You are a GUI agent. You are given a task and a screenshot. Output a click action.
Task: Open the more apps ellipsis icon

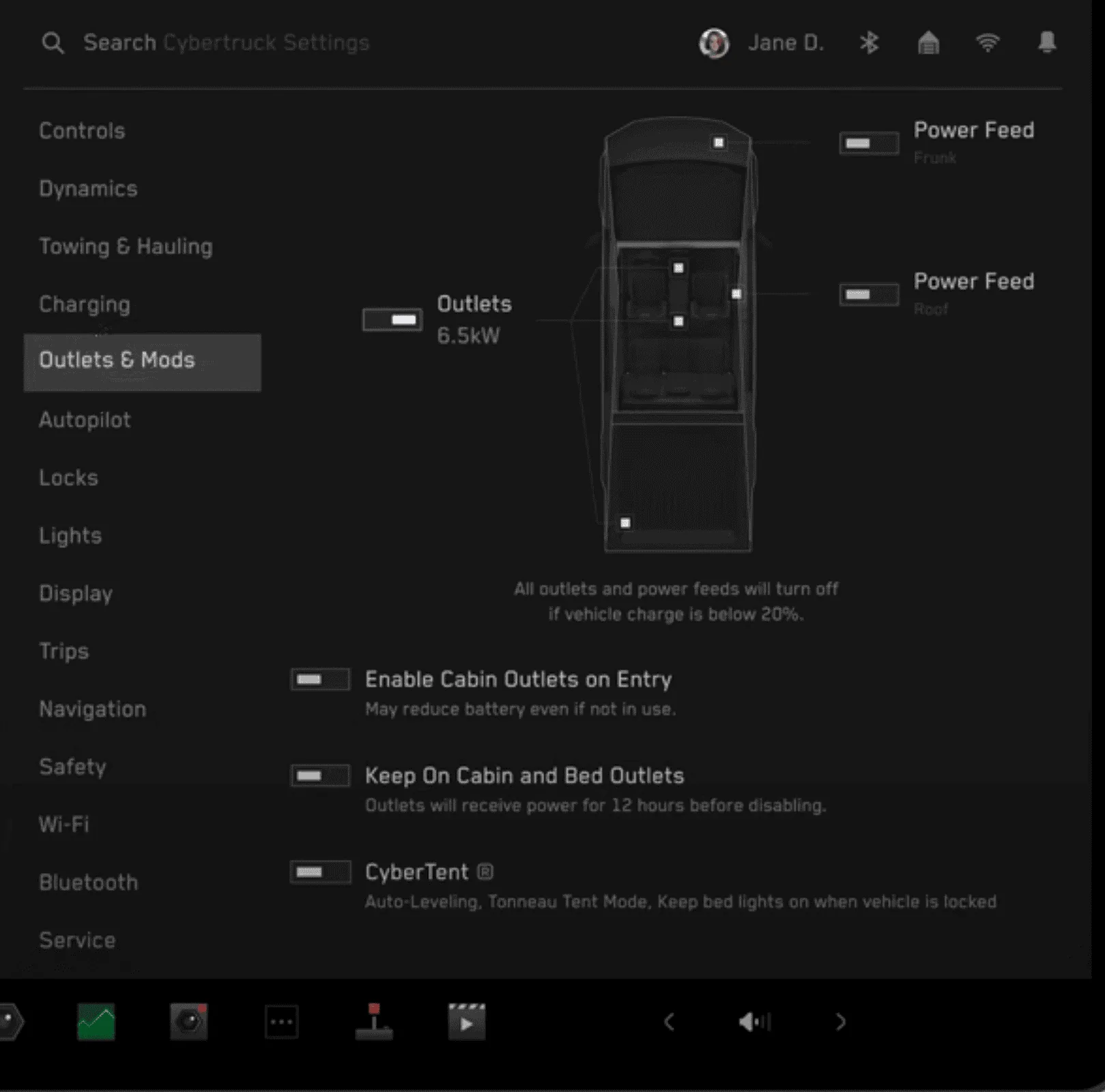[x=281, y=1022]
